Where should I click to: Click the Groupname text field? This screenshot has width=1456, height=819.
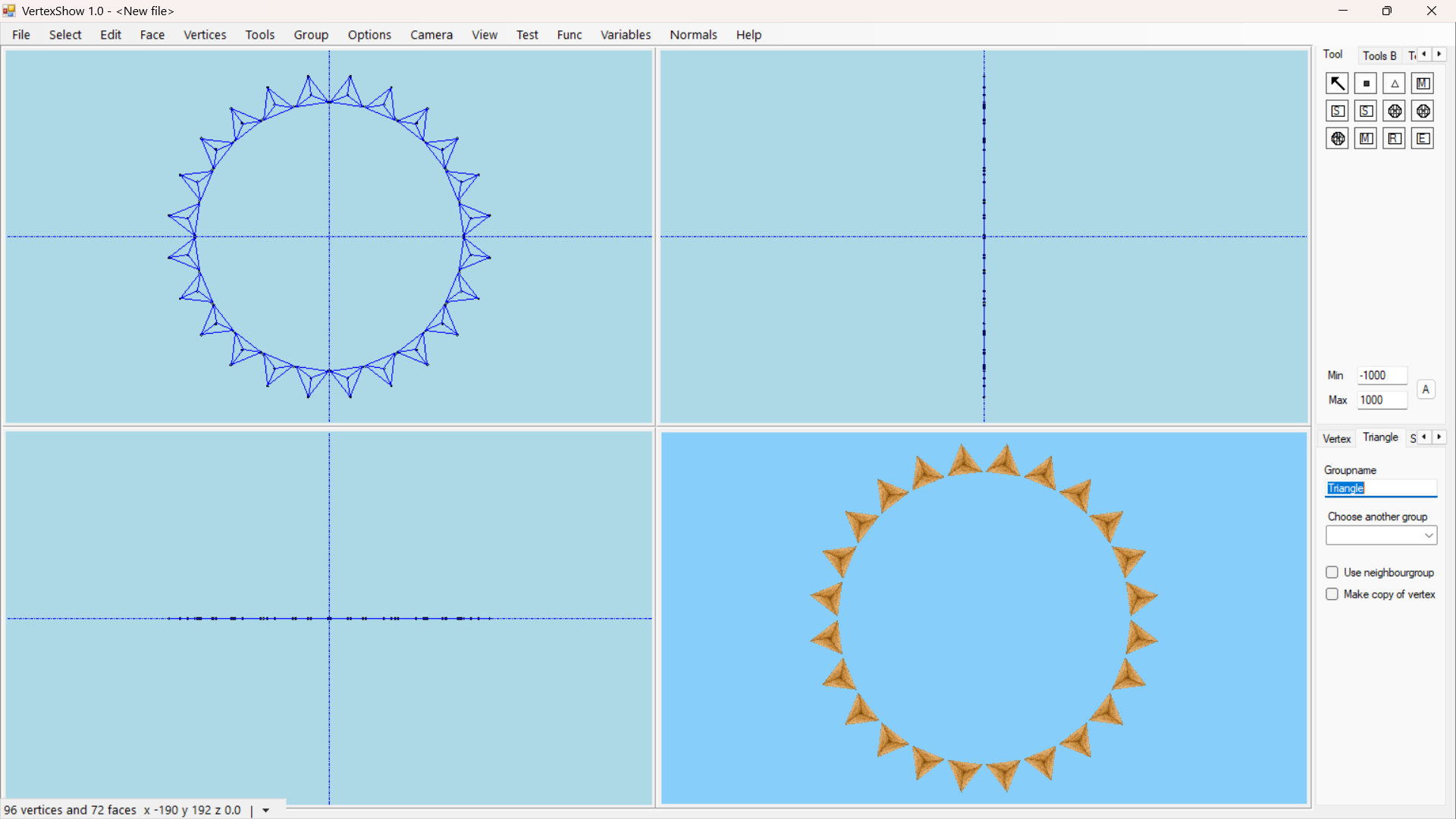click(x=1381, y=488)
